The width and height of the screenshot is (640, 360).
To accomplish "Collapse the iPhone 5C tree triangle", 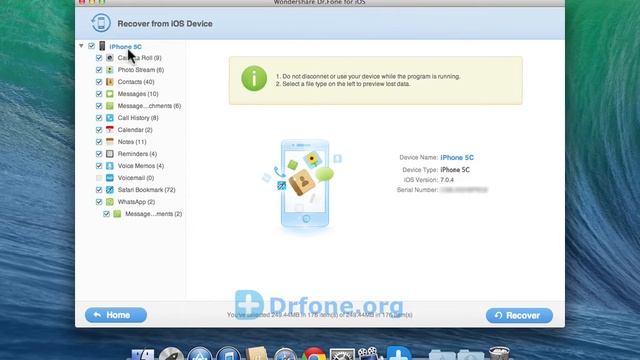I will 81,46.
